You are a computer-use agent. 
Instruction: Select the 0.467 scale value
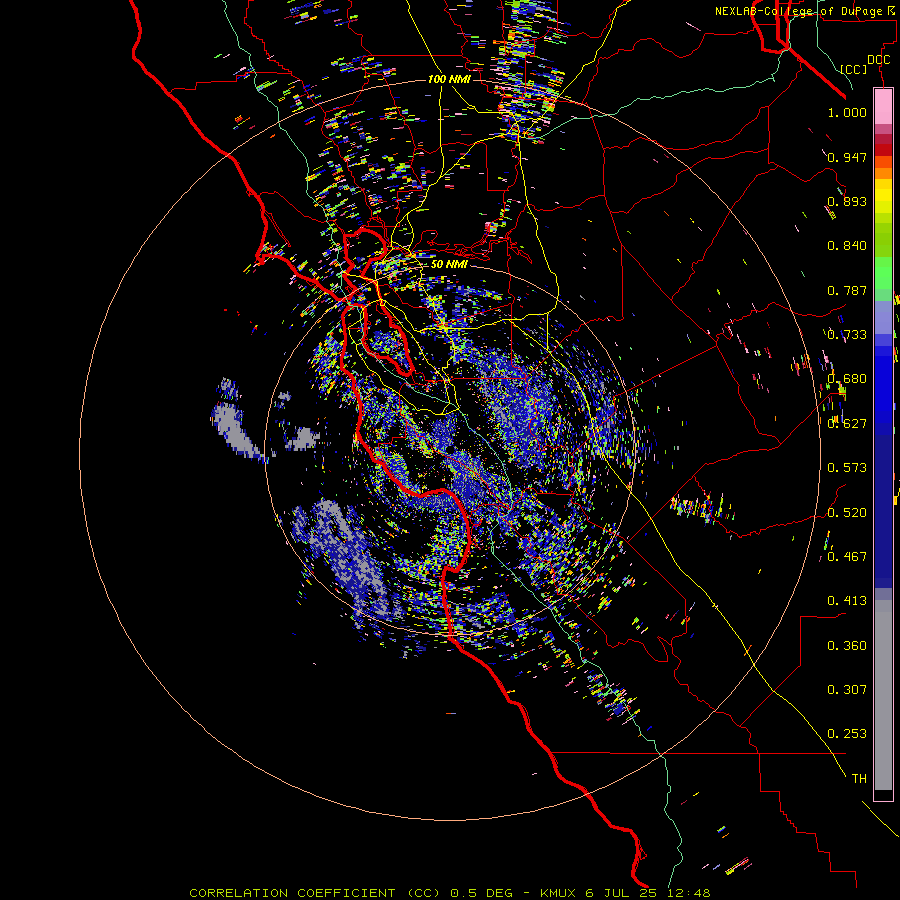[847, 557]
